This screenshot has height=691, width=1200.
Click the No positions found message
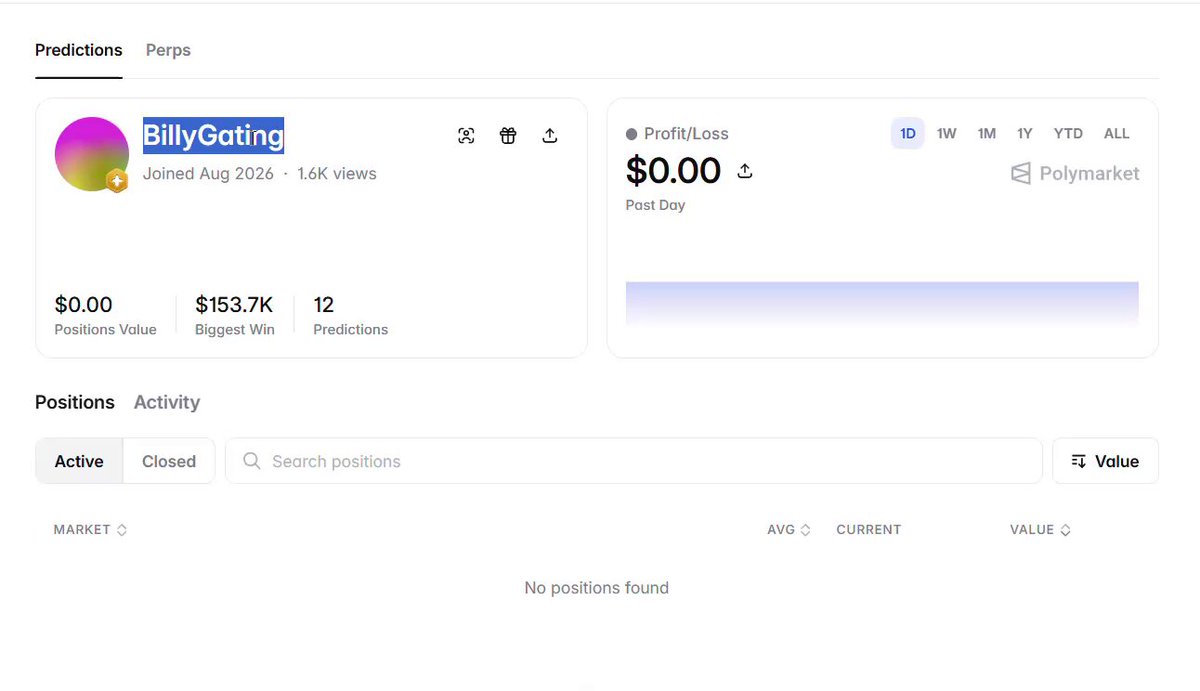597,588
